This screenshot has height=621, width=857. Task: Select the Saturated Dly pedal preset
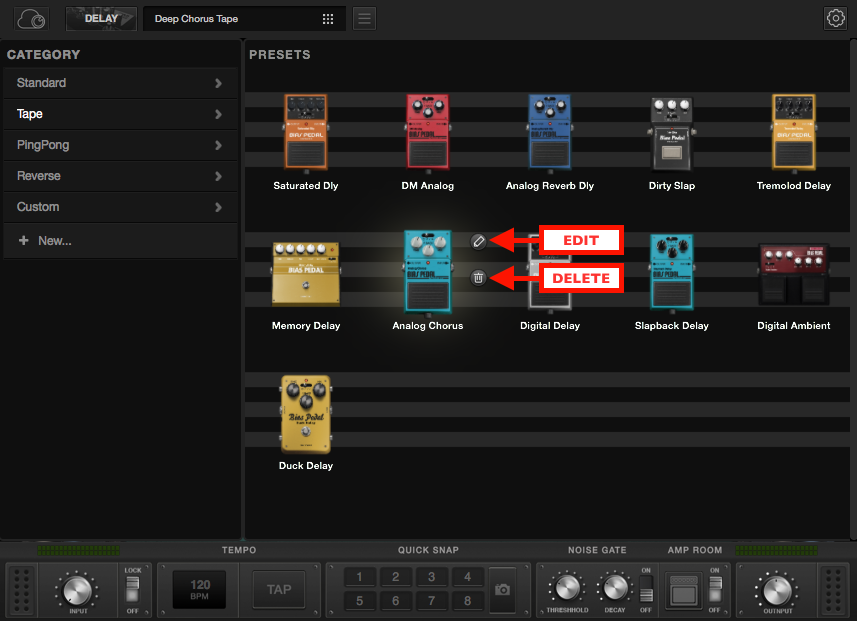point(306,132)
